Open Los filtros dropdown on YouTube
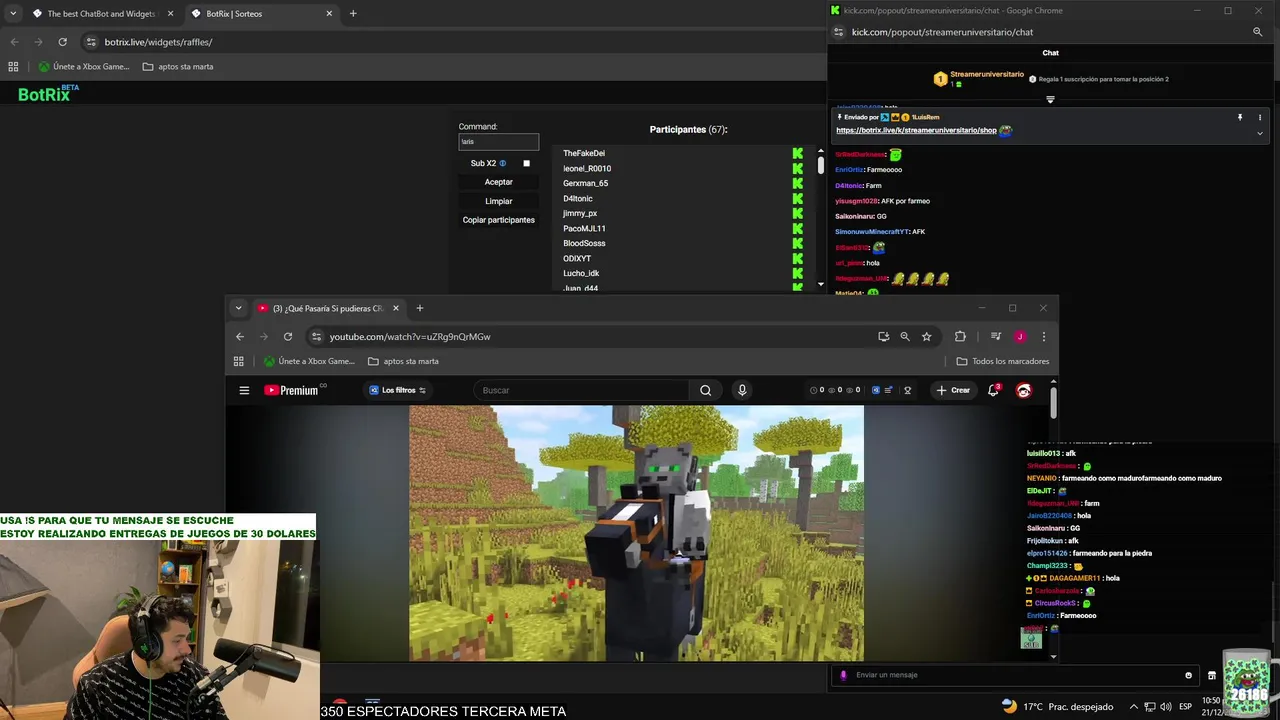1280x720 pixels. tap(398, 390)
